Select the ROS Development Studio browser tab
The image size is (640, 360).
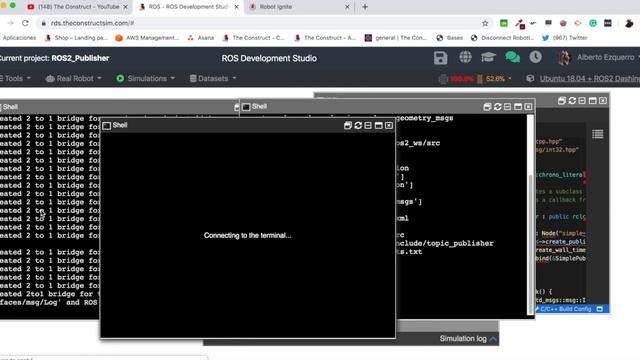[188, 7]
